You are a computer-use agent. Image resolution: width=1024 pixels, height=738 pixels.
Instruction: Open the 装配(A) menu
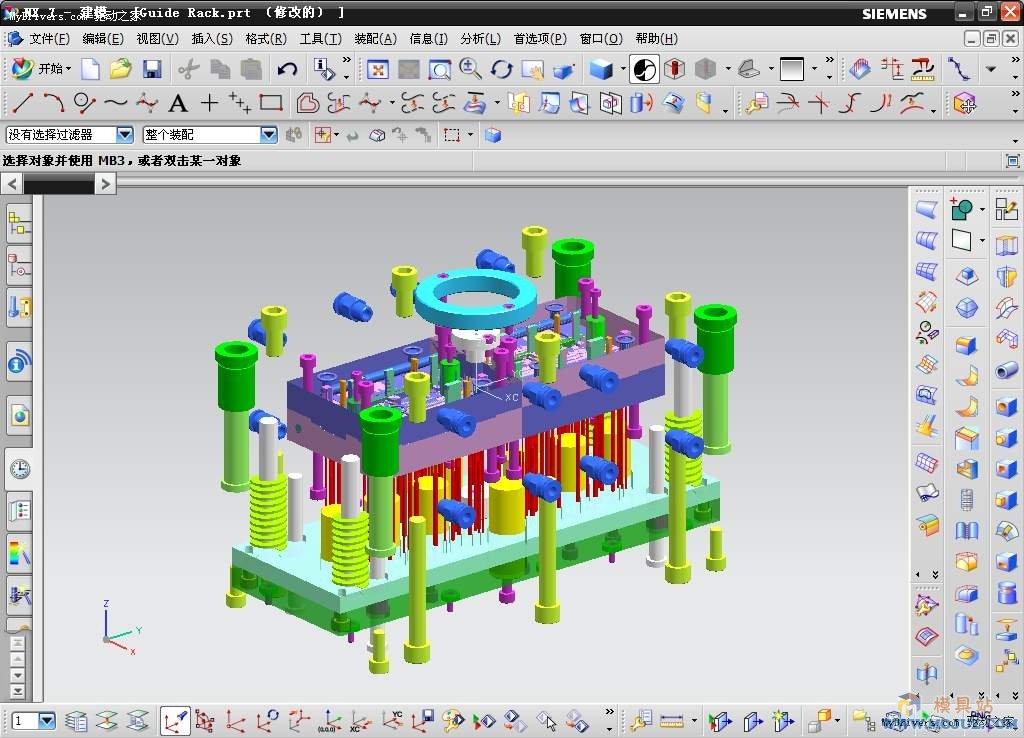click(x=376, y=38)
